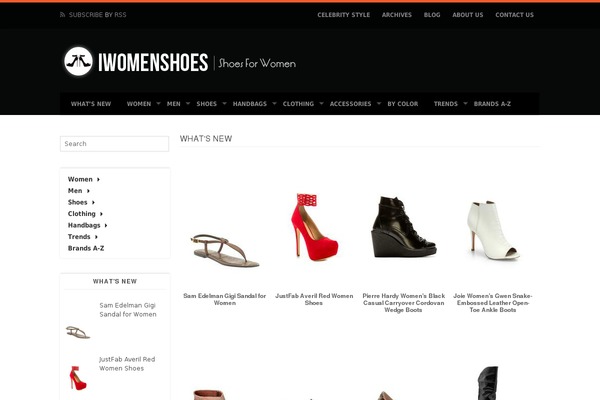Expand the sidebar Women arrow
The width and height of the screenshot is (600, 400).
tap(98, 180)
